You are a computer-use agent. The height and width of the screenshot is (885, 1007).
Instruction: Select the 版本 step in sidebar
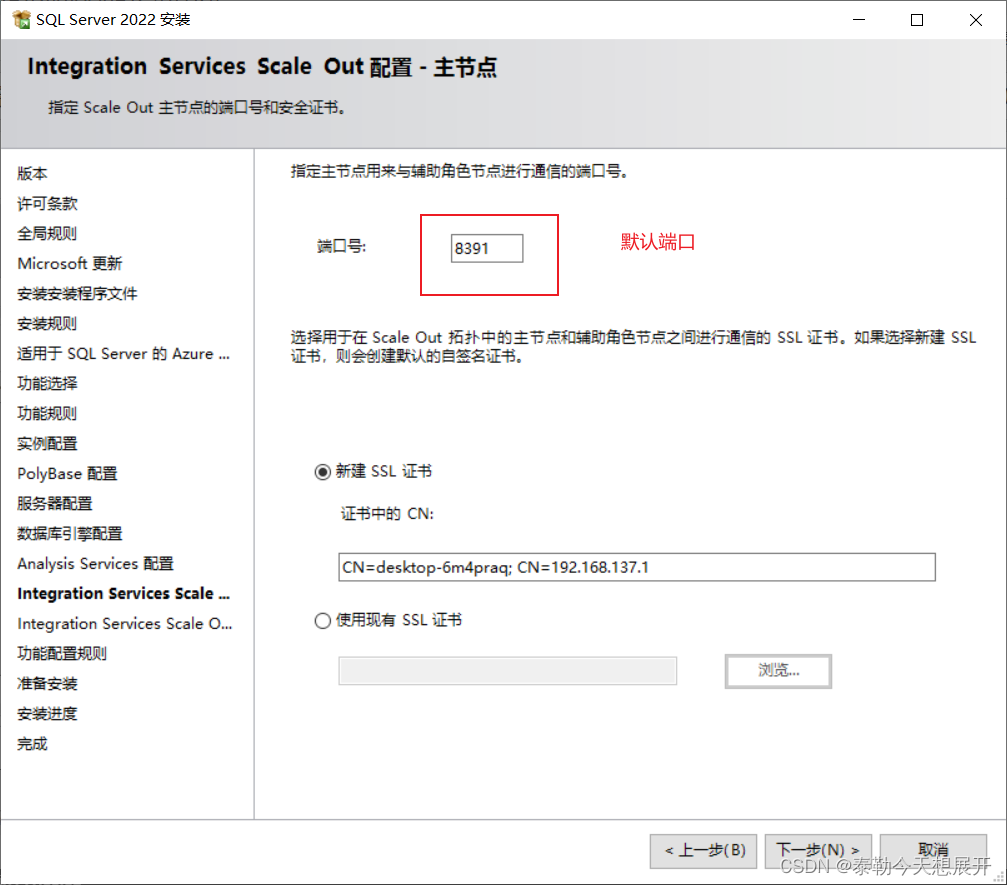tap(32, 173)
